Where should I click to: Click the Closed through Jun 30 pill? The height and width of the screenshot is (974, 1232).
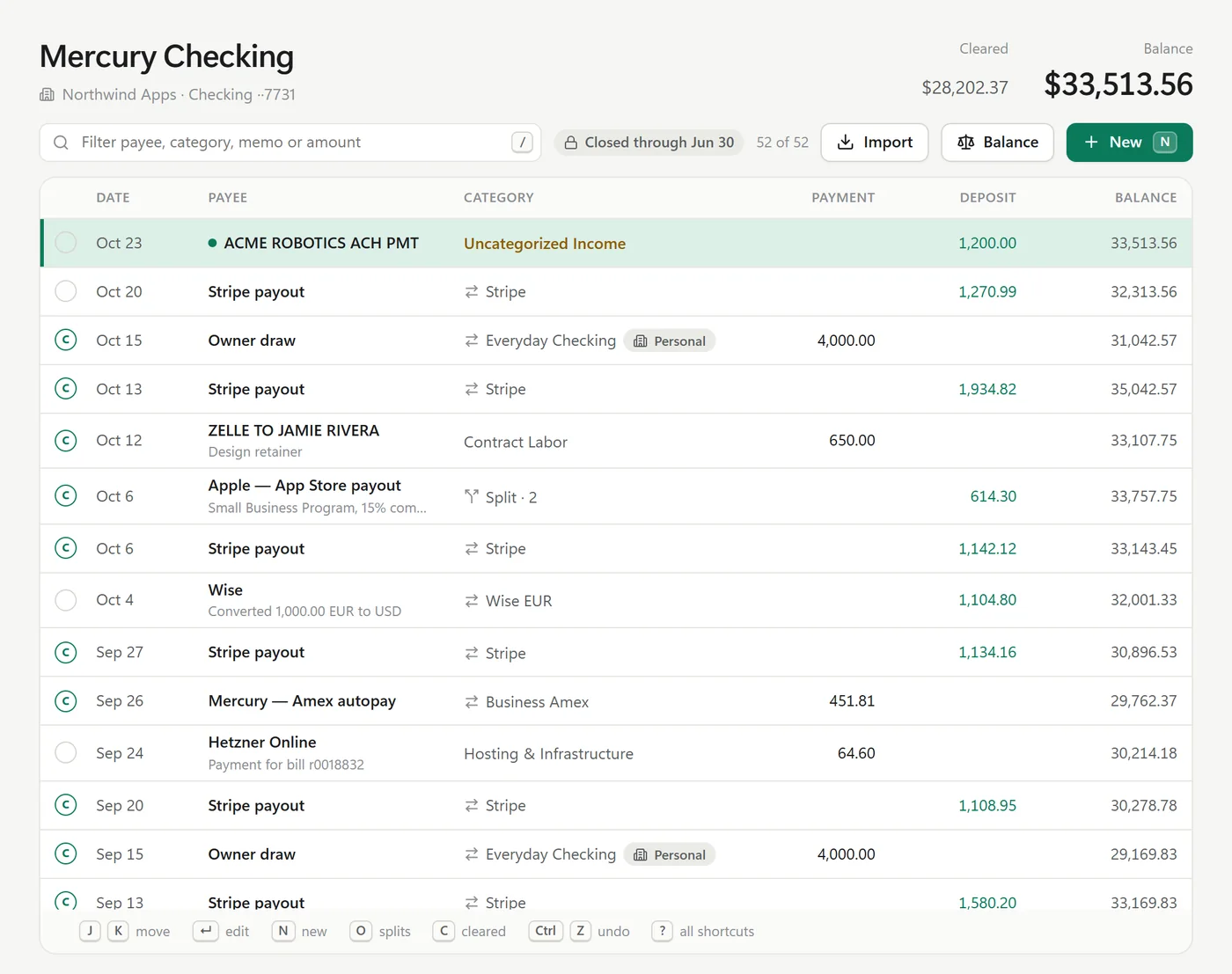pyautogui.click(x=649, y=143)
